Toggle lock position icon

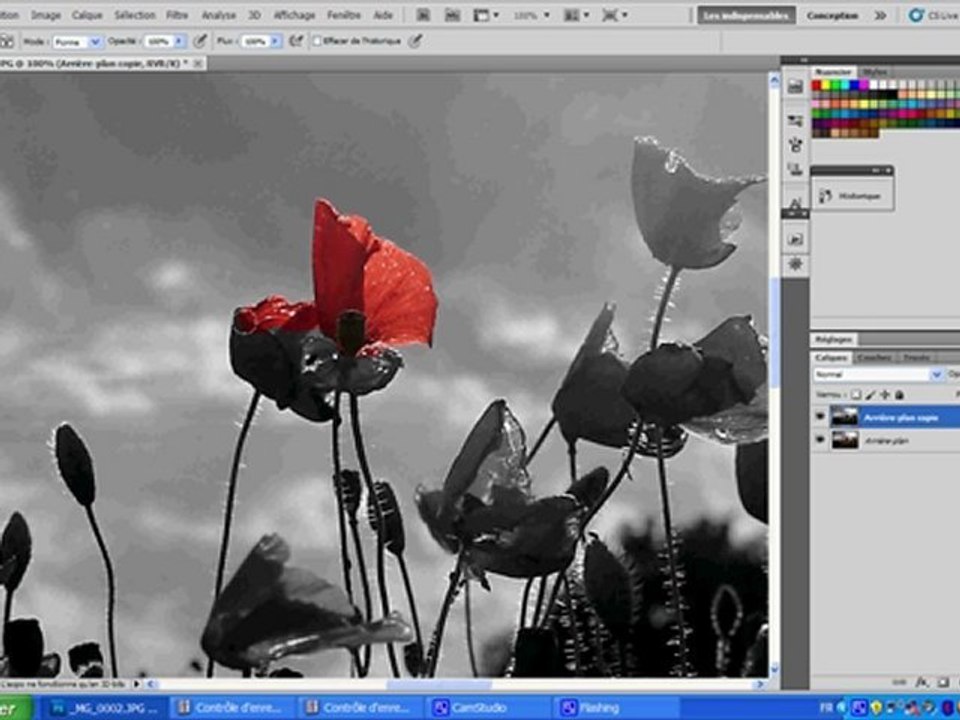point(885,396)
